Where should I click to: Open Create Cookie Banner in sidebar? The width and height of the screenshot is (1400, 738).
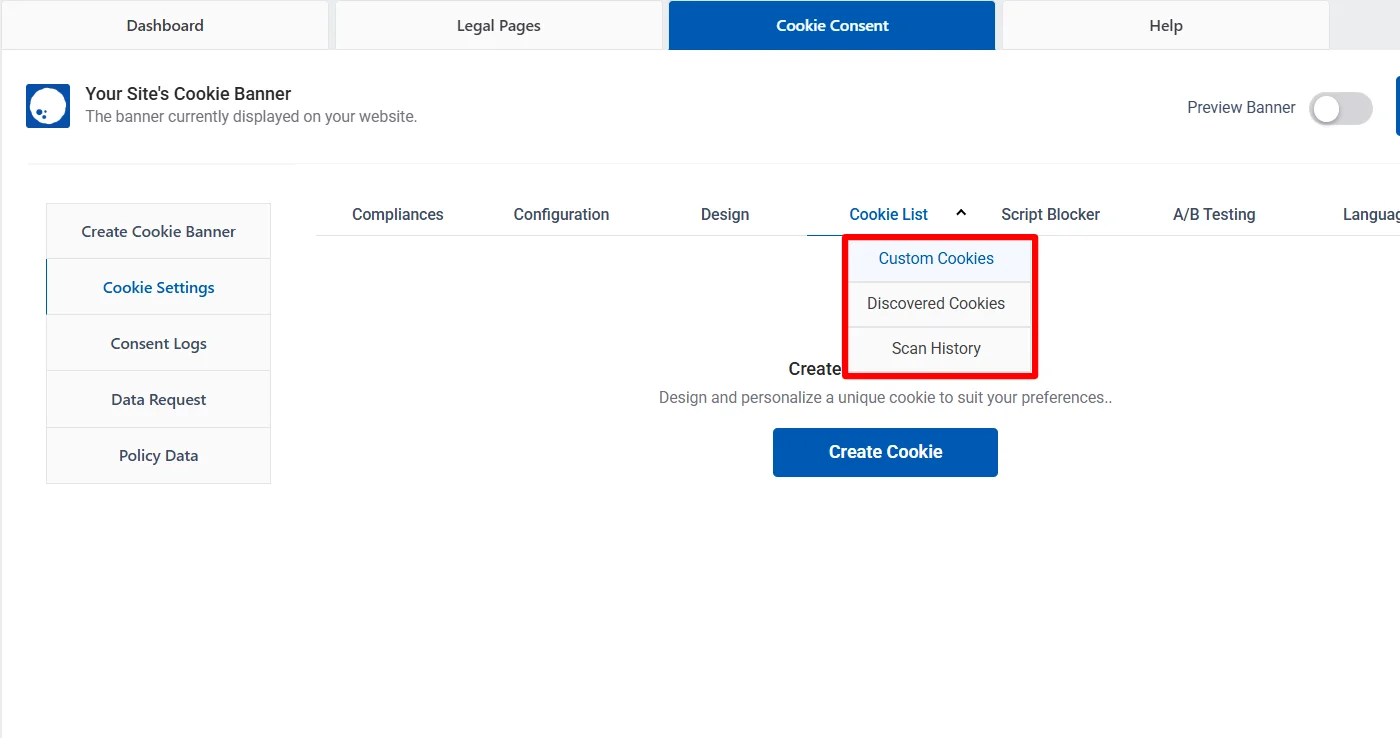[158, 231]
